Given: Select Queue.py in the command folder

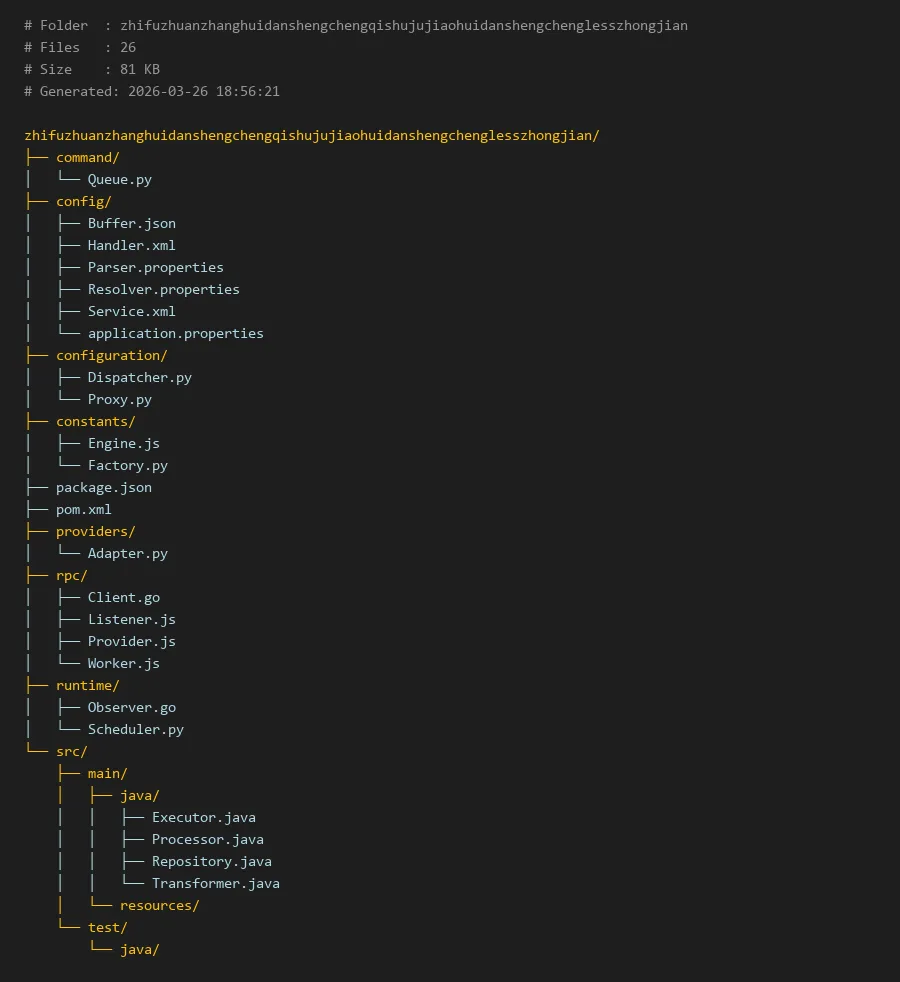Looking at the screenshot, I should pos(119,179).
